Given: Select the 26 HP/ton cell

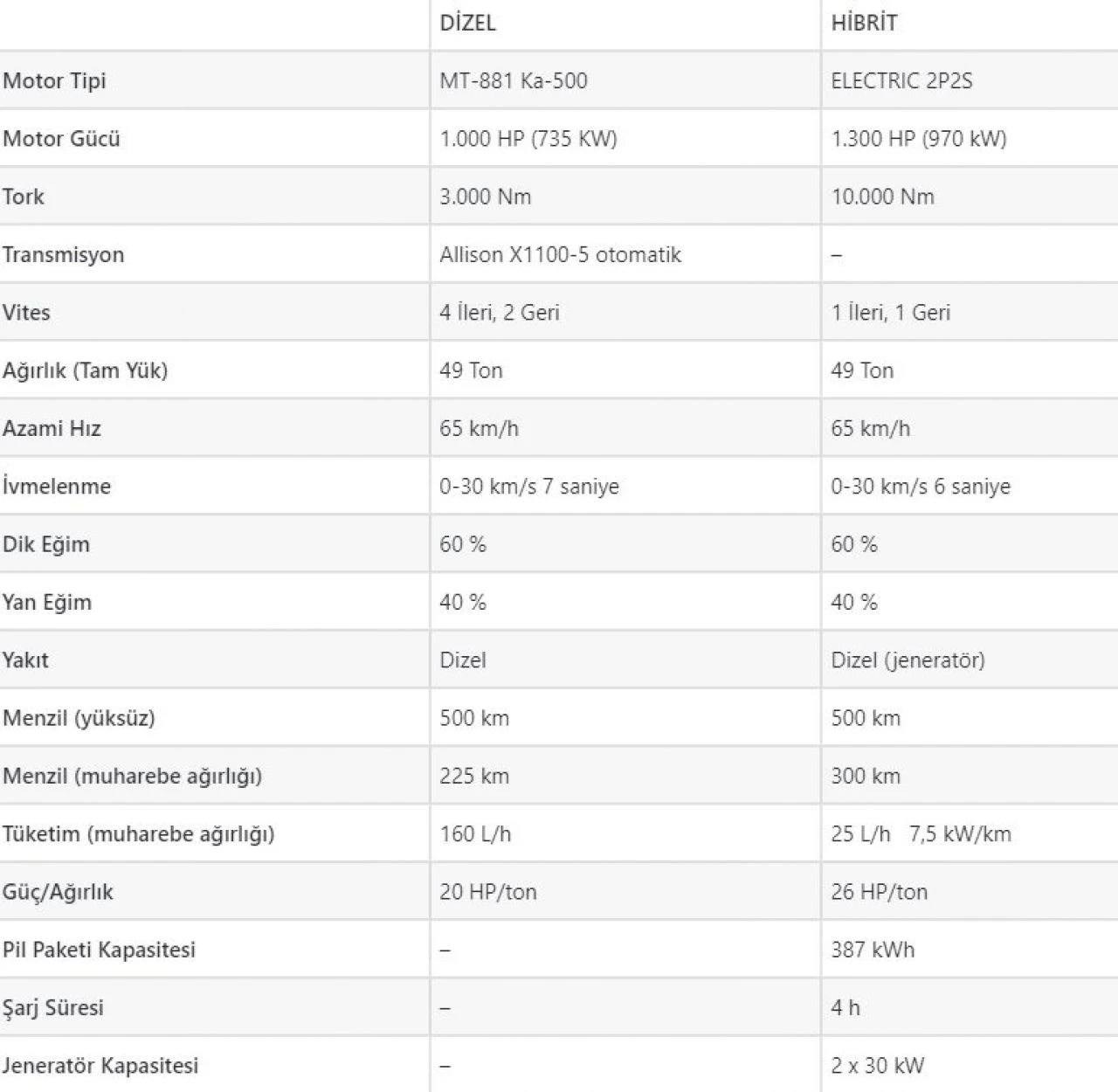Looking at the screenshot, I should (x=879, y=891).
